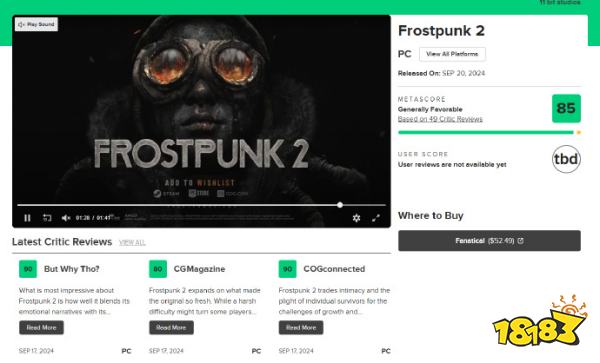This screenshot has width=600, height=363.
Task: Expand the video to fullscreen
Action: [x=376, y=218]
